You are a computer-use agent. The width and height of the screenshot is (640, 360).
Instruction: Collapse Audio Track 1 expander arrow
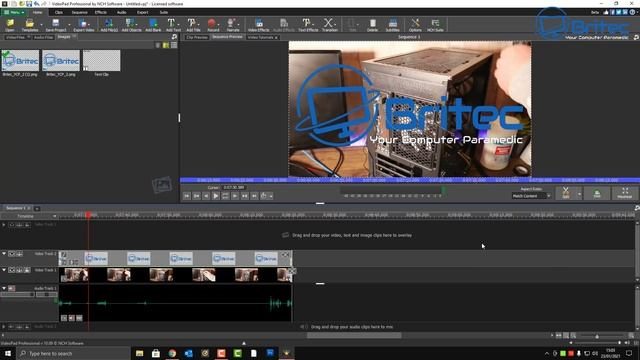point(4,288)
